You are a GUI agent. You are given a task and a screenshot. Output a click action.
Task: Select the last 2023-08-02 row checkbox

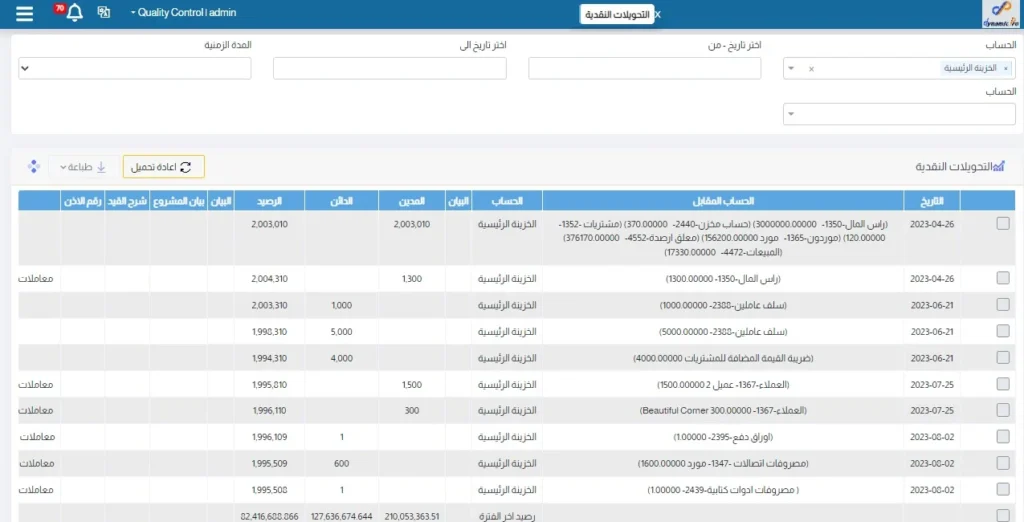pos(1003,490)
